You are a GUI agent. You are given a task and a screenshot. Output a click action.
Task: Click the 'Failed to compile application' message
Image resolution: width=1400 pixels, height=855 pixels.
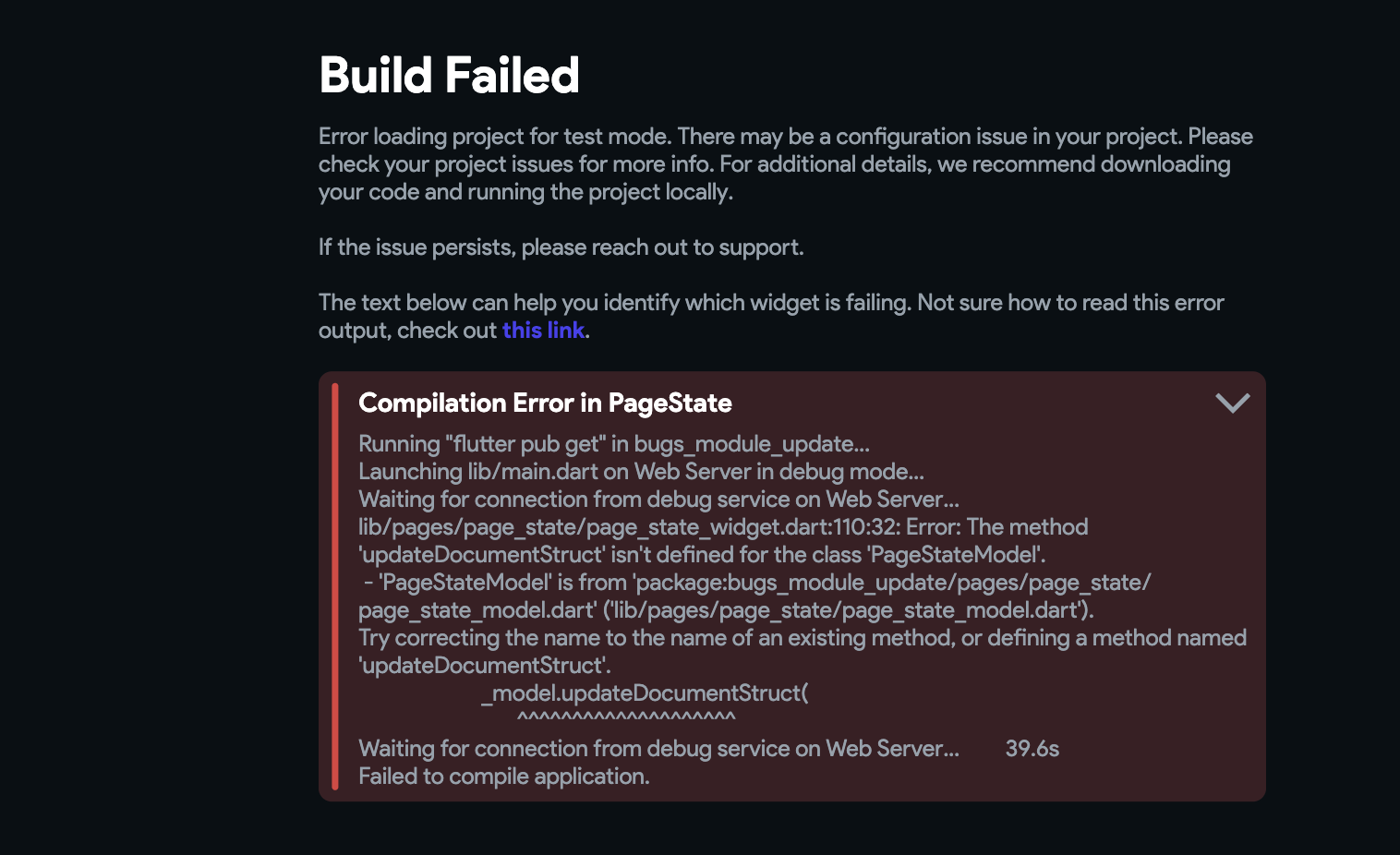click(x=505, y=777)
